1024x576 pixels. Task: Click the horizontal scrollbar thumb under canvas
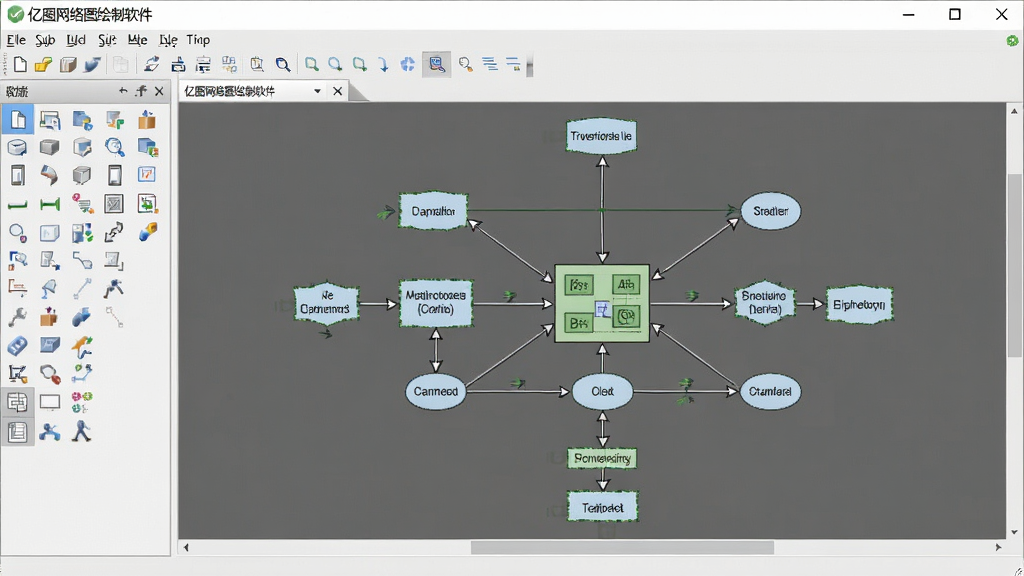coord(622,547)
